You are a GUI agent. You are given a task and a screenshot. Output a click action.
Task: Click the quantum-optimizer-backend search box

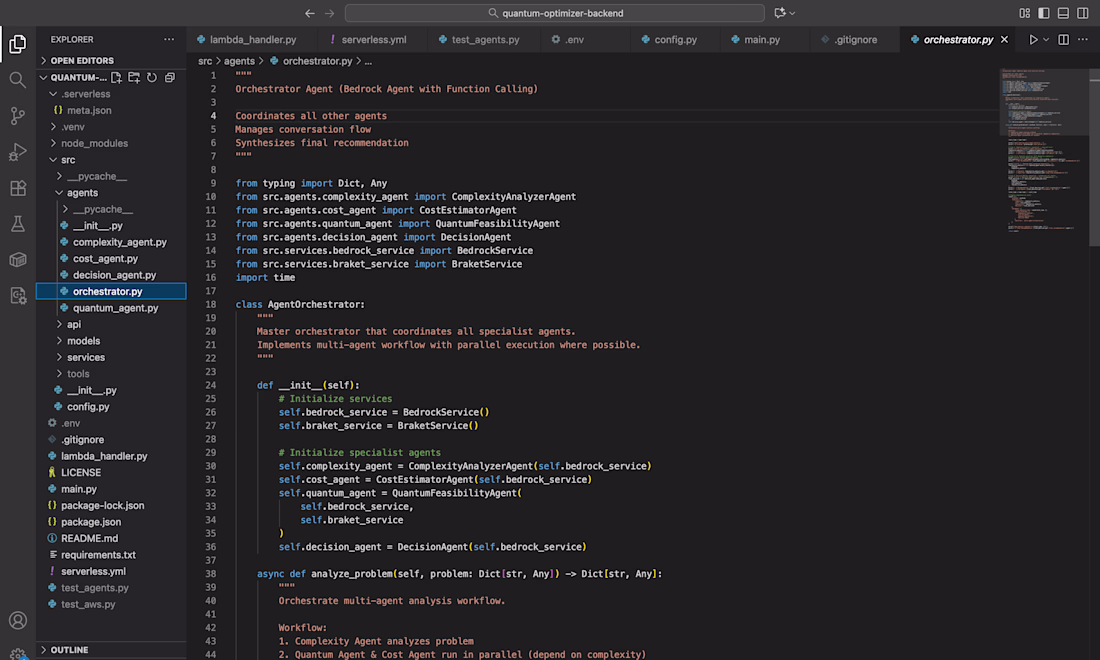click(x=554, y=13)
